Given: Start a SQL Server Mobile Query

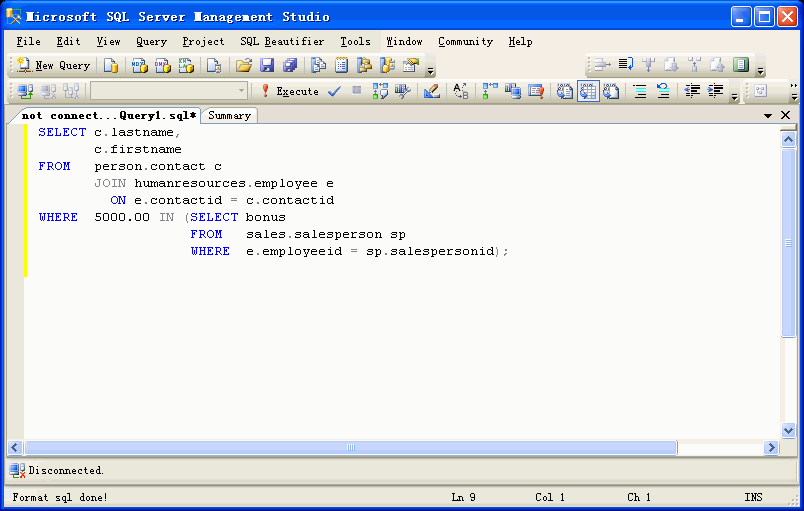Looking at the screenshot, I should tap(214, 65).
